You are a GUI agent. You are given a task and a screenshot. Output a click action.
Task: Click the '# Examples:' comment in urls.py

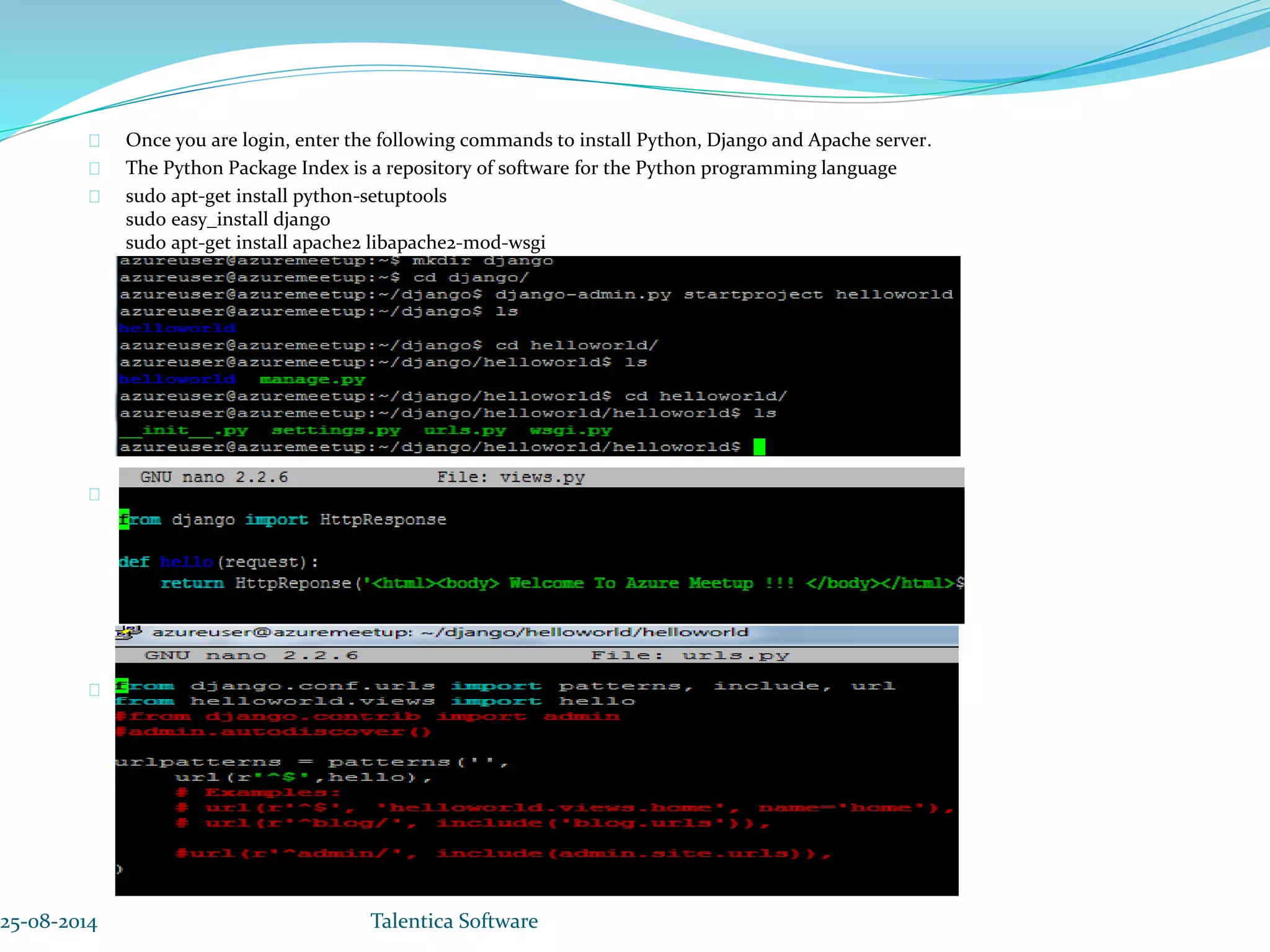(x=258, y=793)
